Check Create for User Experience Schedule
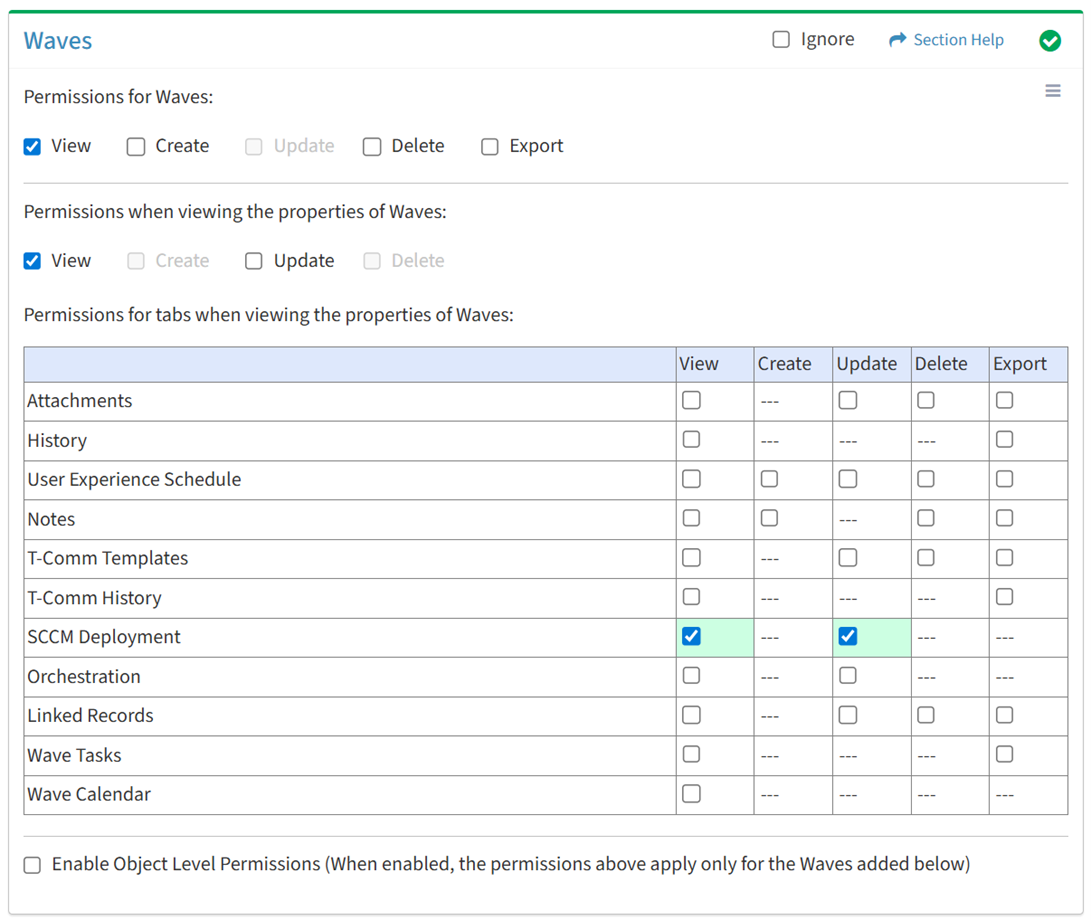1091x920 pixels. click(x=769, y=479)
